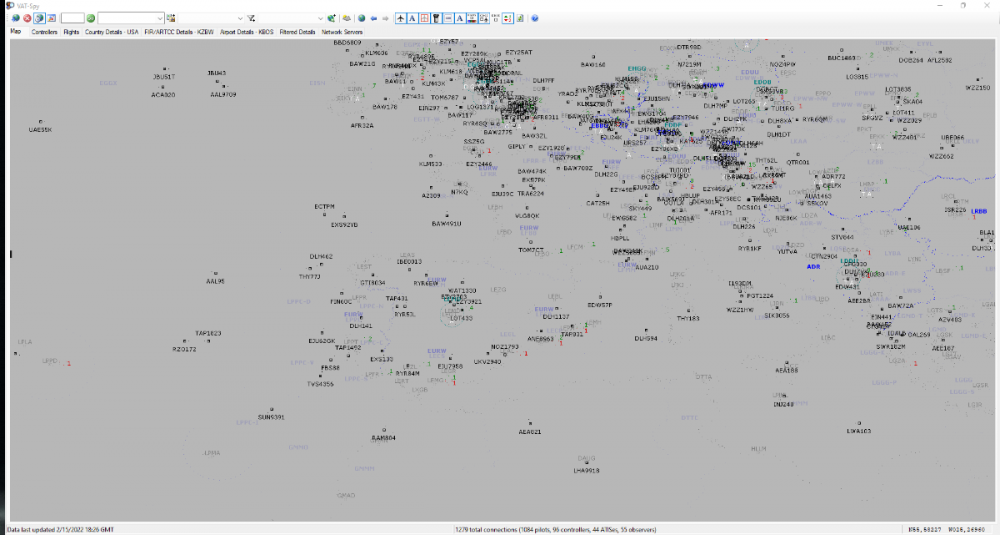Click the picture icon left of search box
1000x535 pixels.
click(52, 18)
